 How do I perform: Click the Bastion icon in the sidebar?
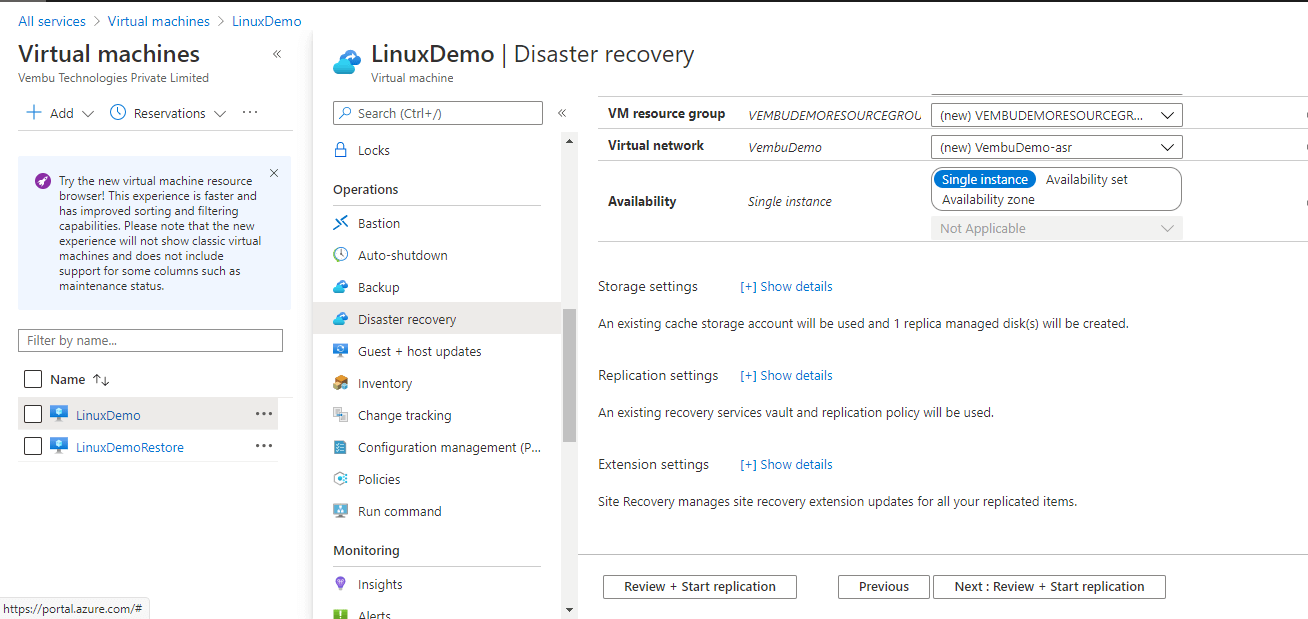(x=340, y=223)
